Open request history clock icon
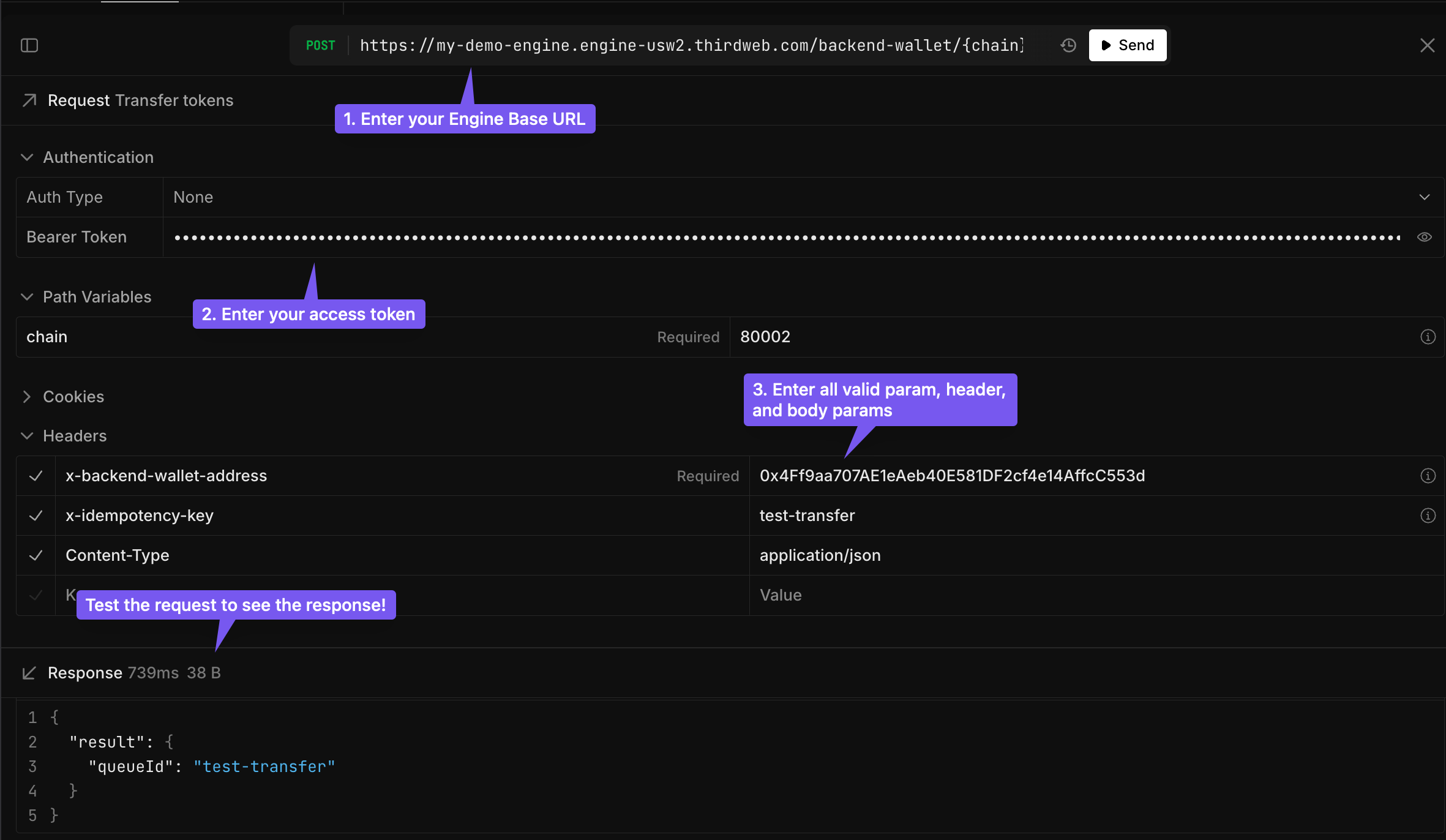This screenshot has height=840, width=1446. pos(1068,45)
